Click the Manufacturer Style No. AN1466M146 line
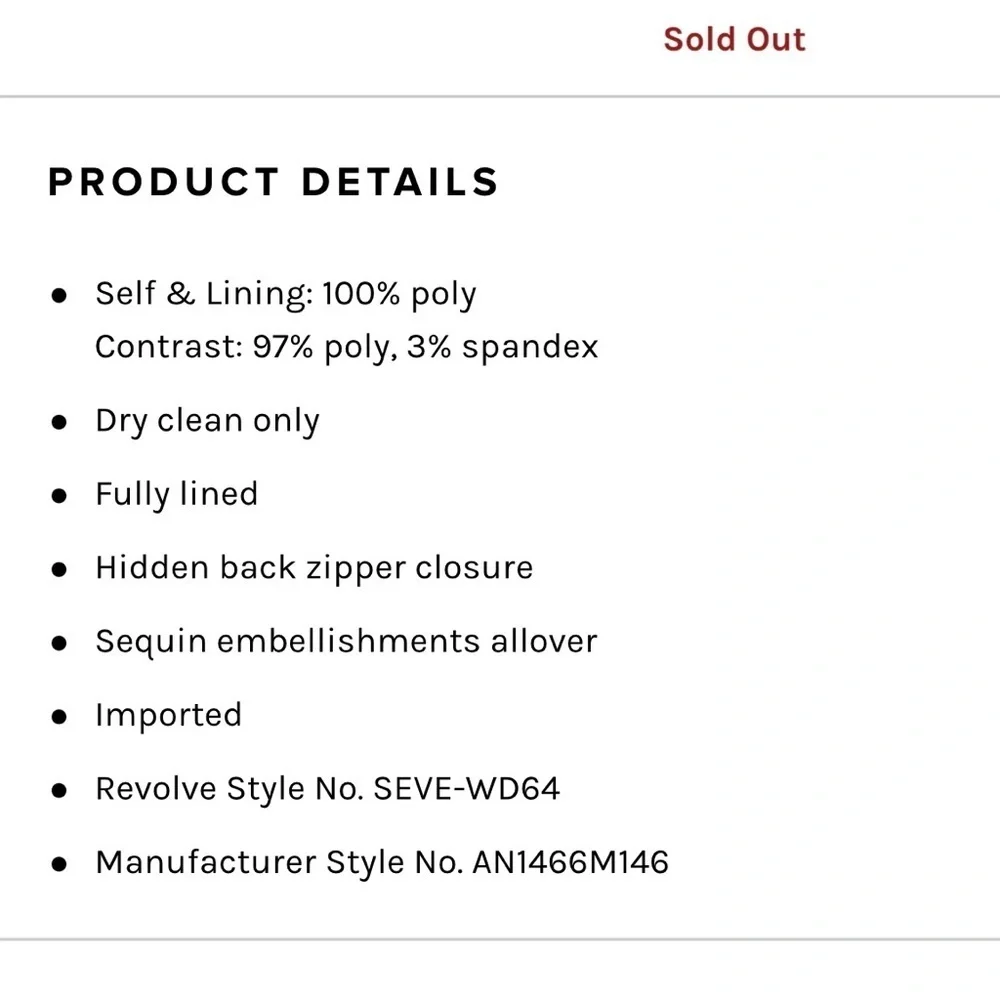 click(382, 862)
